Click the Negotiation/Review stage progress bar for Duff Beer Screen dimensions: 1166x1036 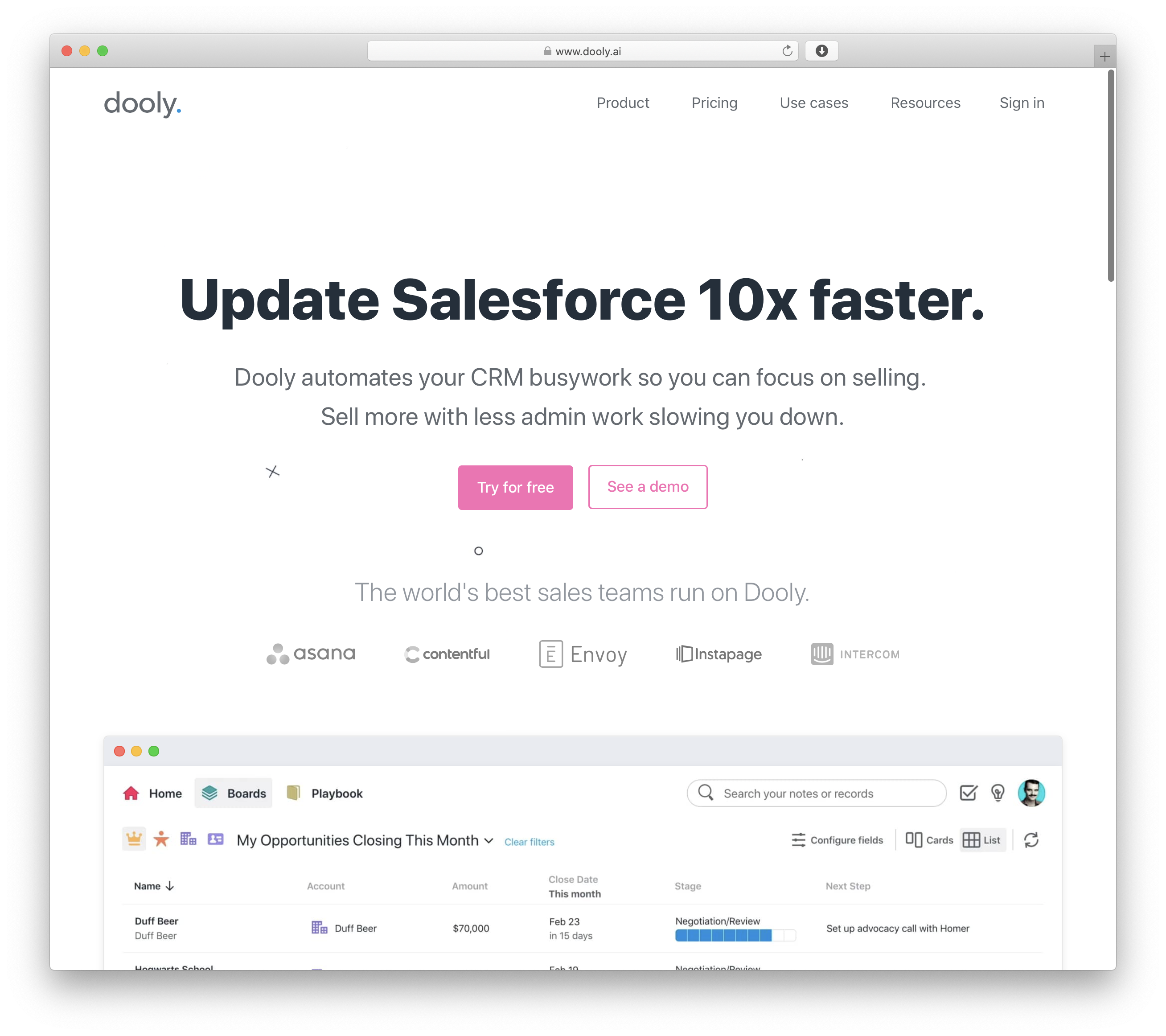[735, 935]
